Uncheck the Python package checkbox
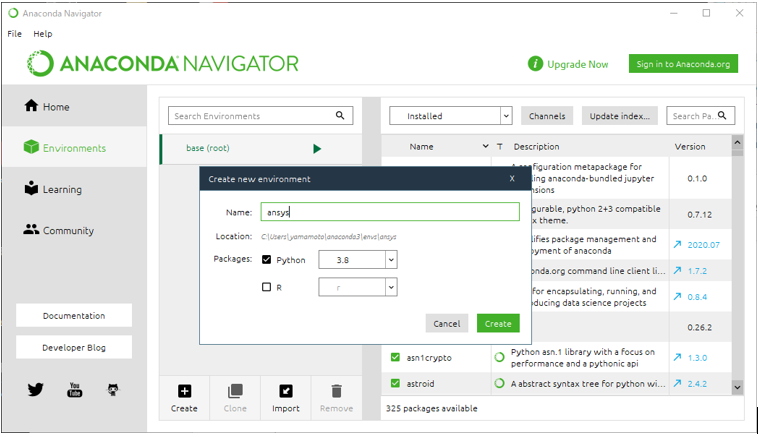This screenshot has width=758, height=437. click(x=266, y=260)
